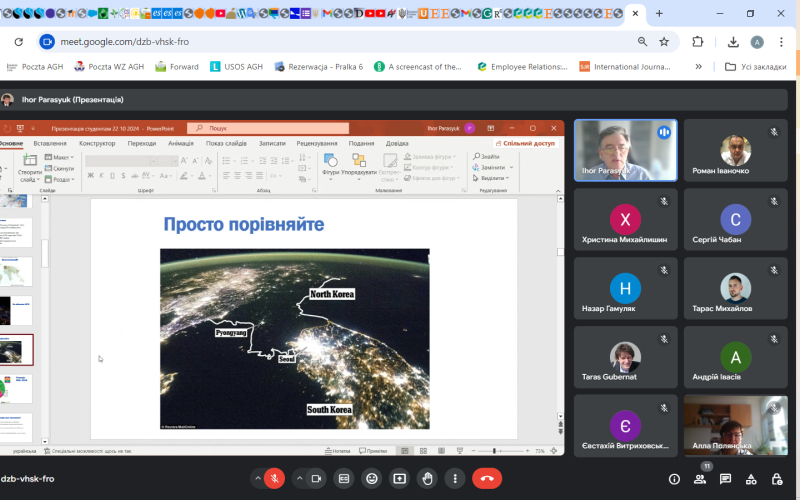This screenshot has height=500, width=800.
Task: Open the Chrome three-dot menu
Action: (x=781, y=42)
